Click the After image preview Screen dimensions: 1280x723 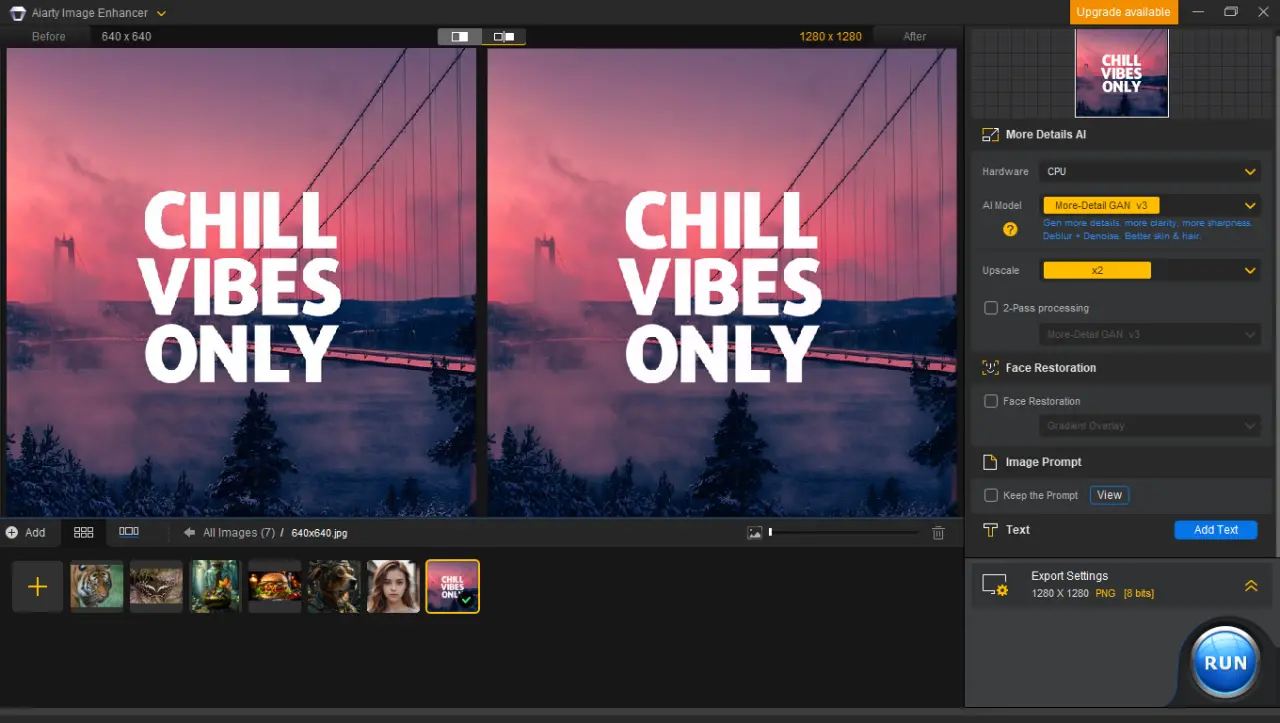[x=721, y=282]
